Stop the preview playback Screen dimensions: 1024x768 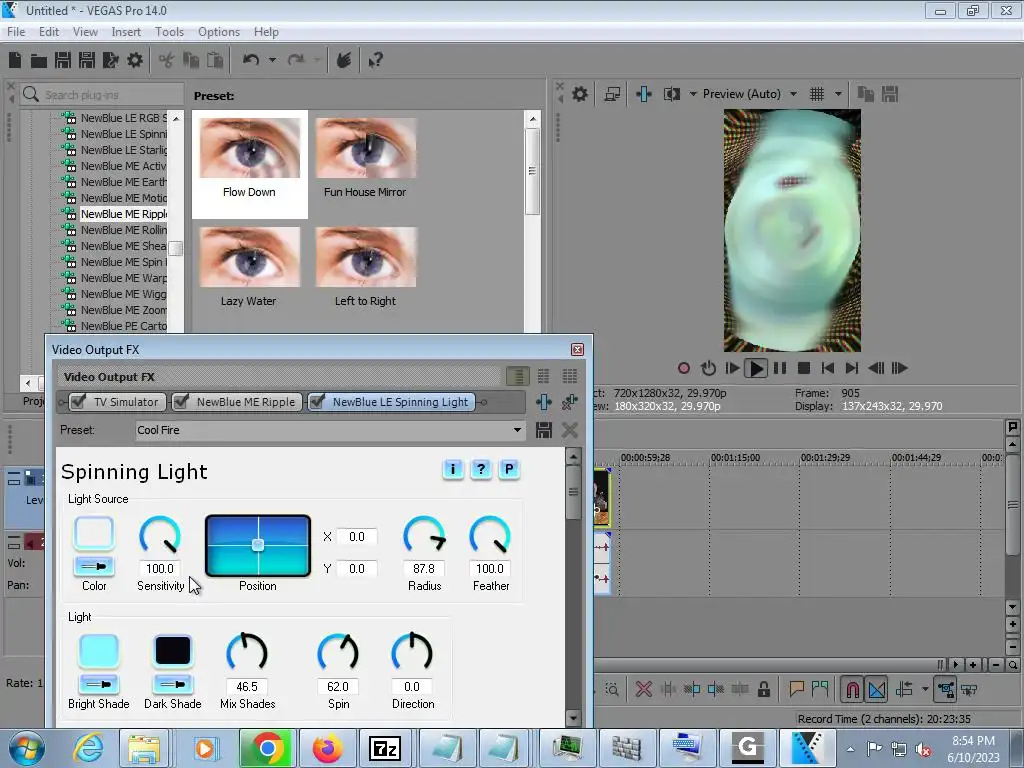point(804,368)
